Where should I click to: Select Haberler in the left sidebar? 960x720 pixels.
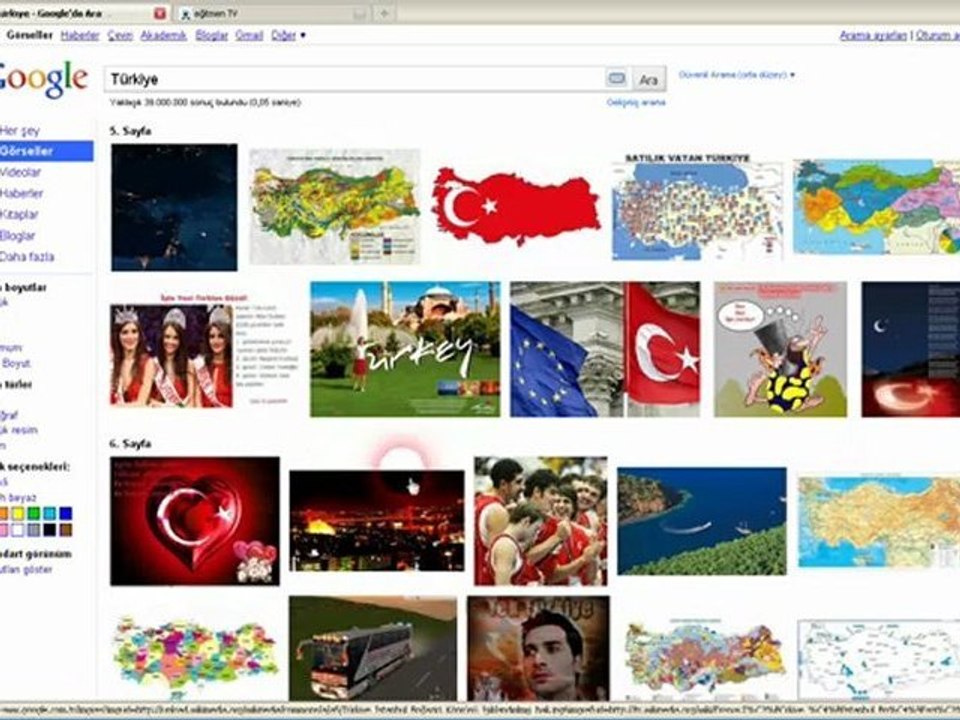coord(22,193)
